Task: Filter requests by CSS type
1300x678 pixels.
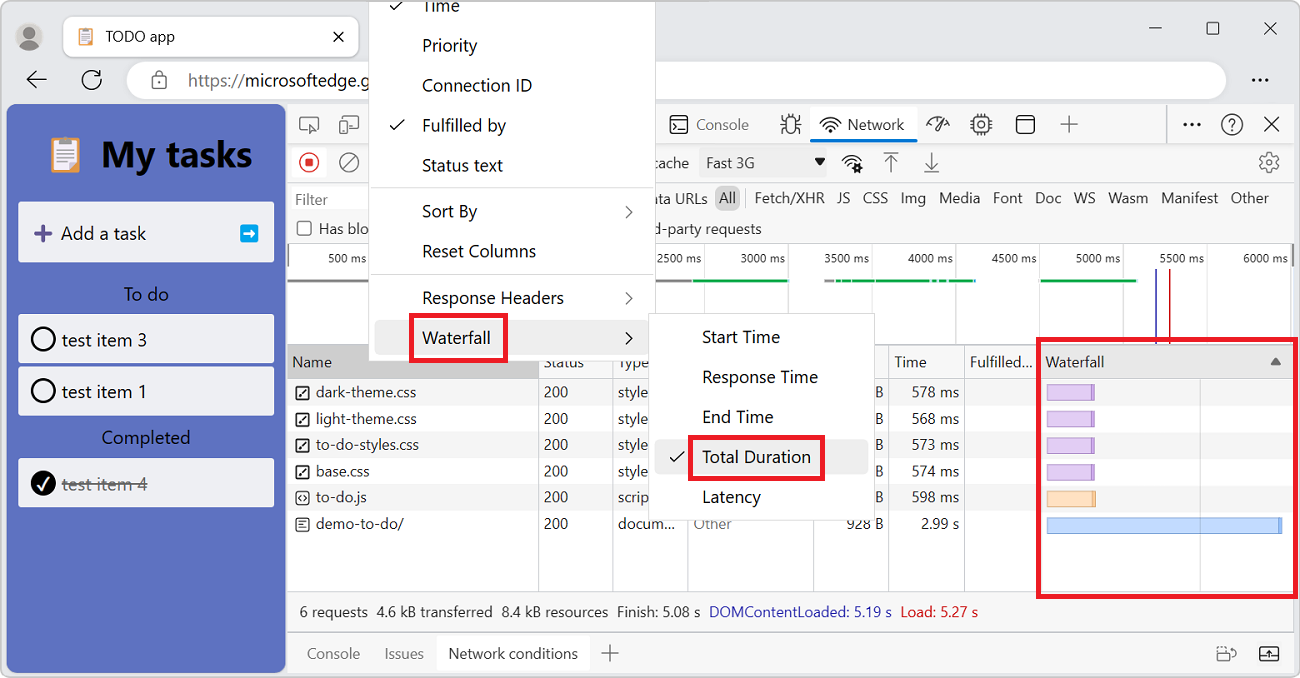Action: coord(875,198)
